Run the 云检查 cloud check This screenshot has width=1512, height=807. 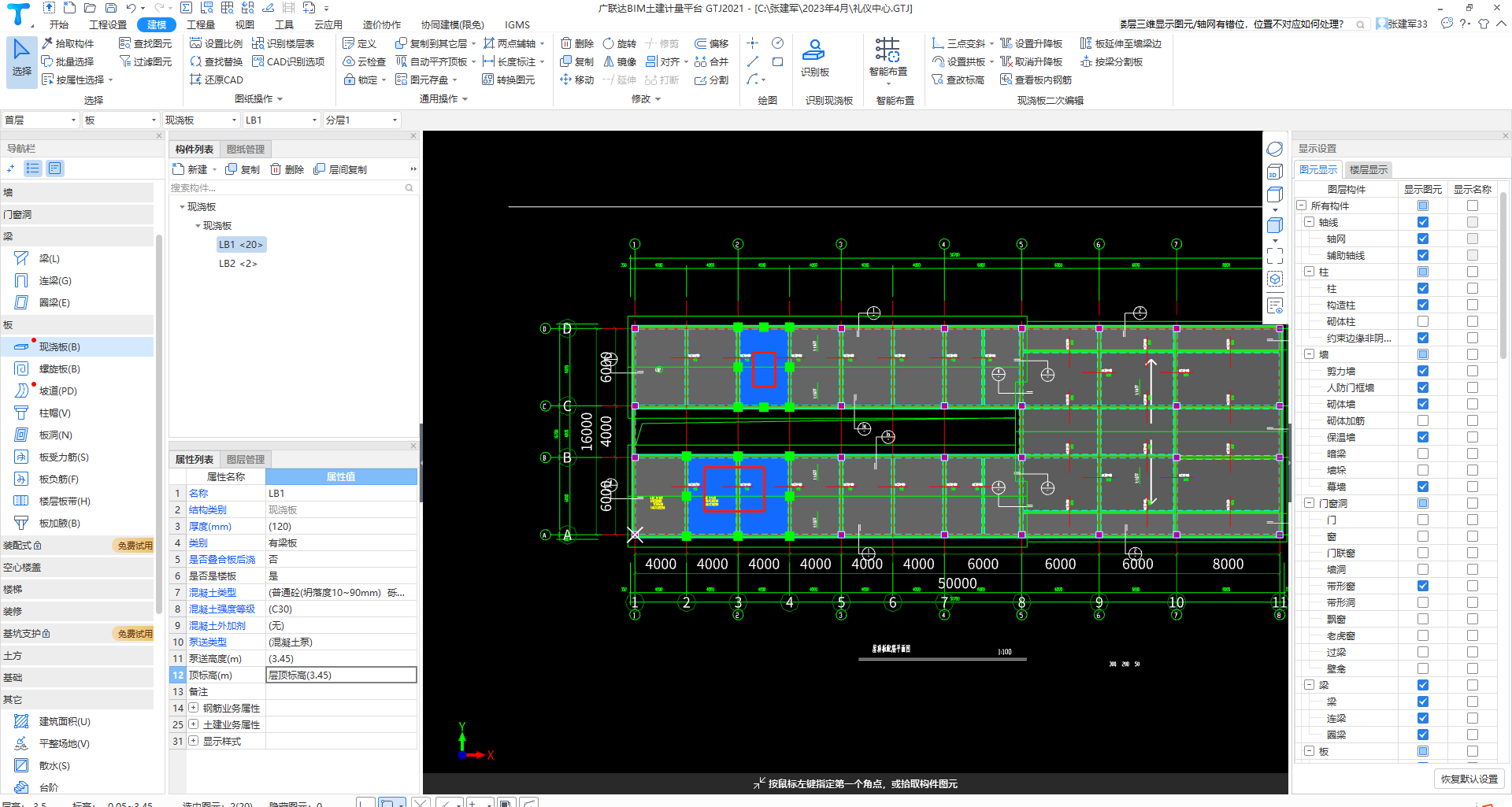click(x=365, y=61)
